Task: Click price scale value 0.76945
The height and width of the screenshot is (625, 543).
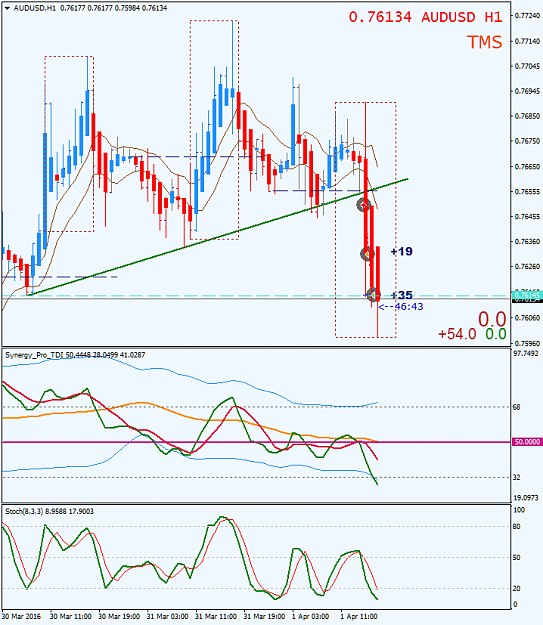Action: pos(527,91)
